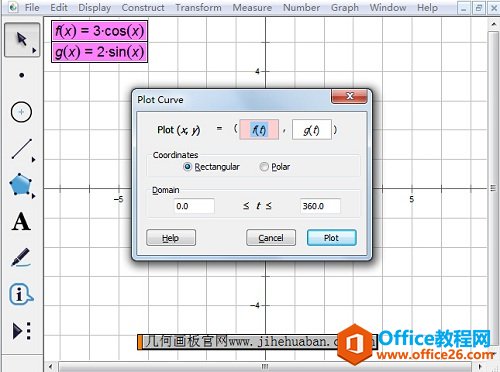This screenshot has height=372, width=500.
Task: Expand the Arrow tool flyout triangle
Action: click(x=34, y=51)
